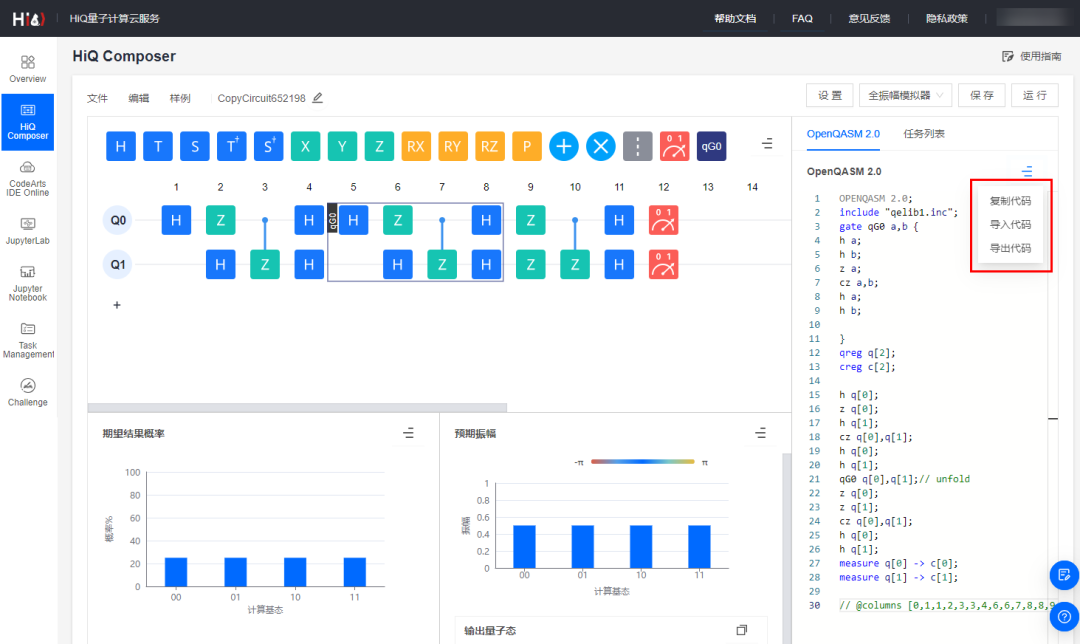Open the 预期振幅 panel options menu
Viewport: 1080px width, 644px height.
pos(761,433)
